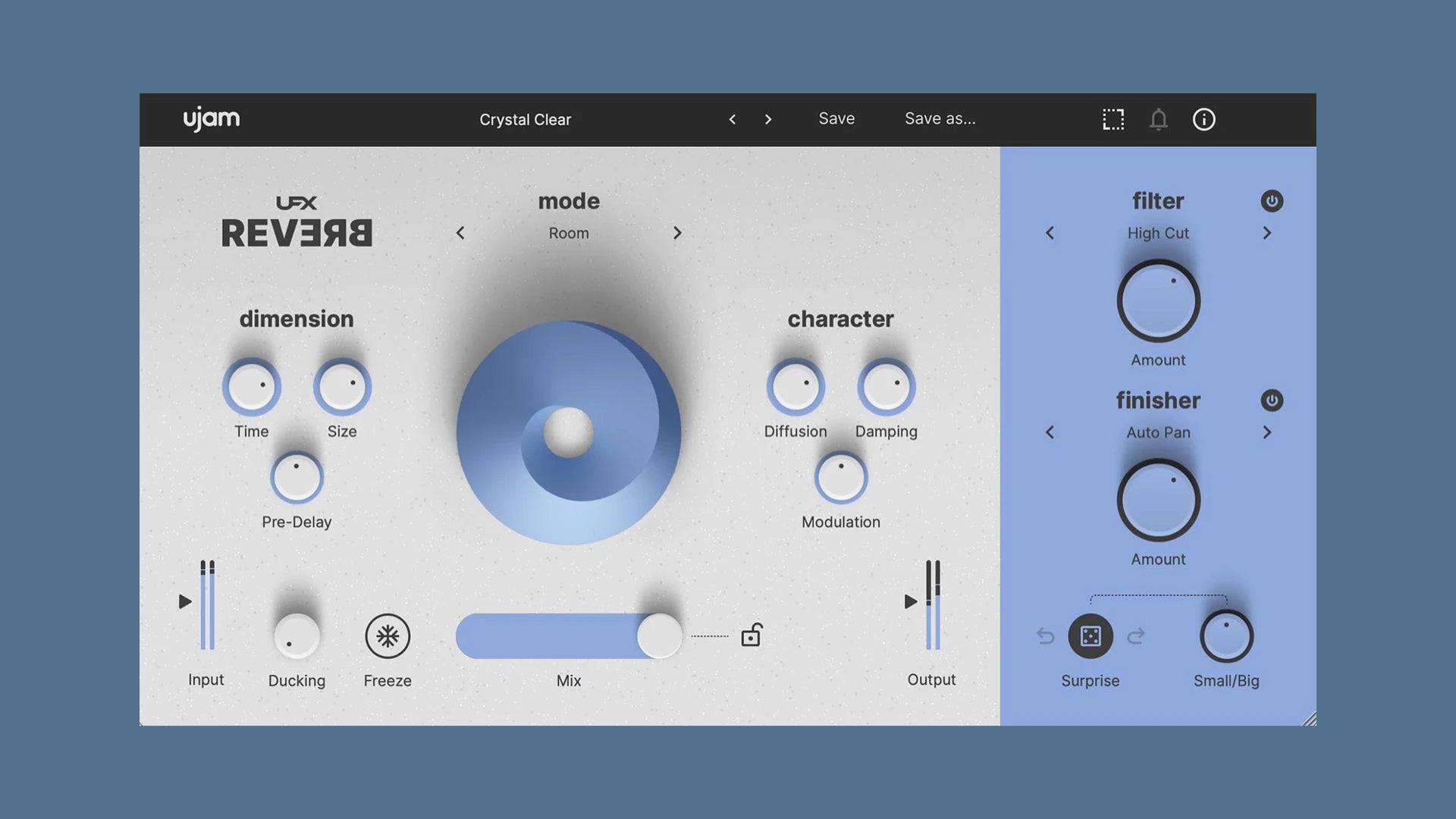This screenshot has width=1456, height=819.
Task: Adjust the Mix slider handle
Action: click(x=660, y=635)
